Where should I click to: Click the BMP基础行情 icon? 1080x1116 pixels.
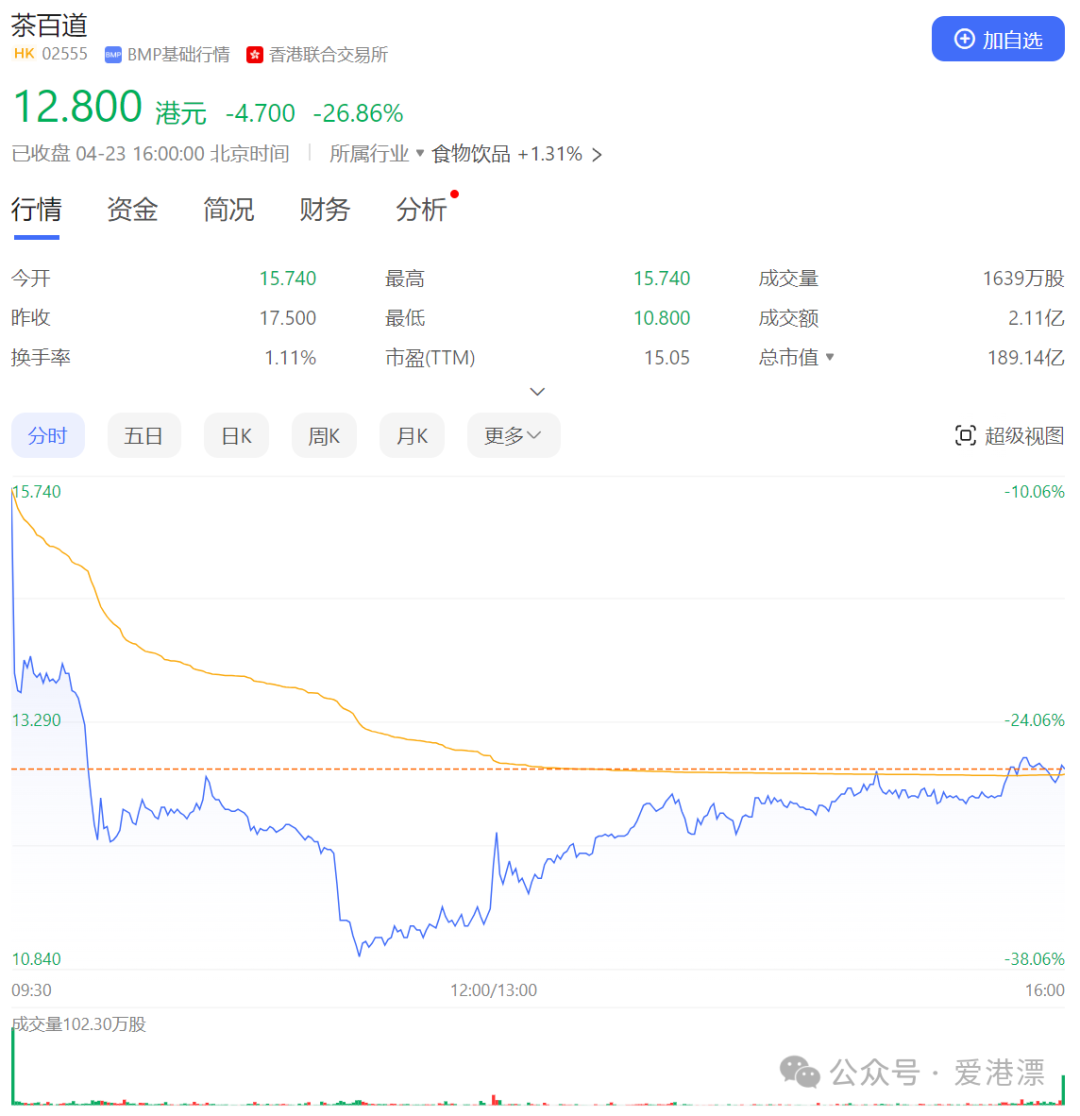click(x=112, y=55)
